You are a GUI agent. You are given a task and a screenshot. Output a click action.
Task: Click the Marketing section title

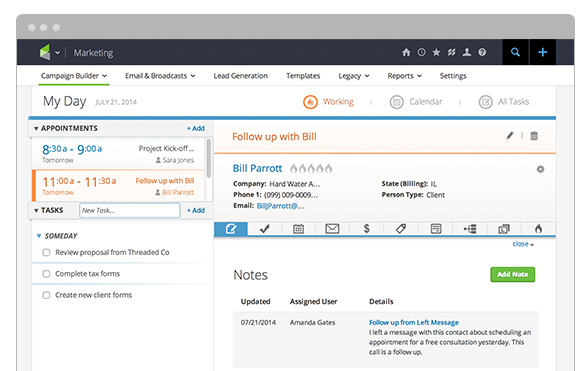(x=93, y=53)
